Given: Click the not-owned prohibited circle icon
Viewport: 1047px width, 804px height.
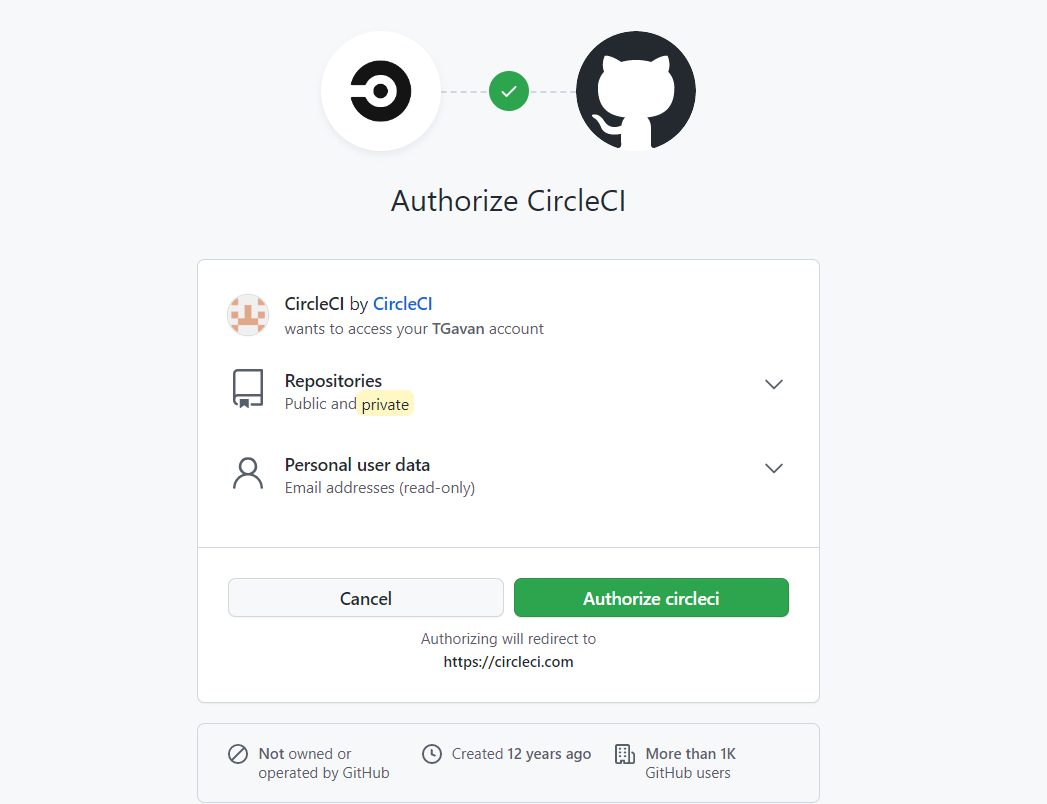Looking at the screenshot, I should point(238,754).
